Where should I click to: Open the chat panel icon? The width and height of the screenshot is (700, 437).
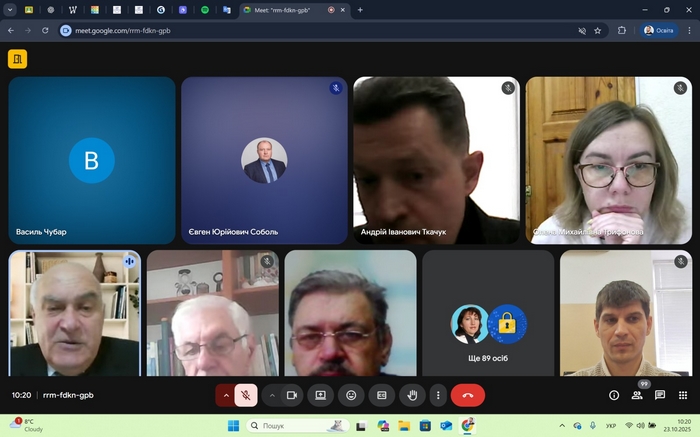click(x=660, y=395)
